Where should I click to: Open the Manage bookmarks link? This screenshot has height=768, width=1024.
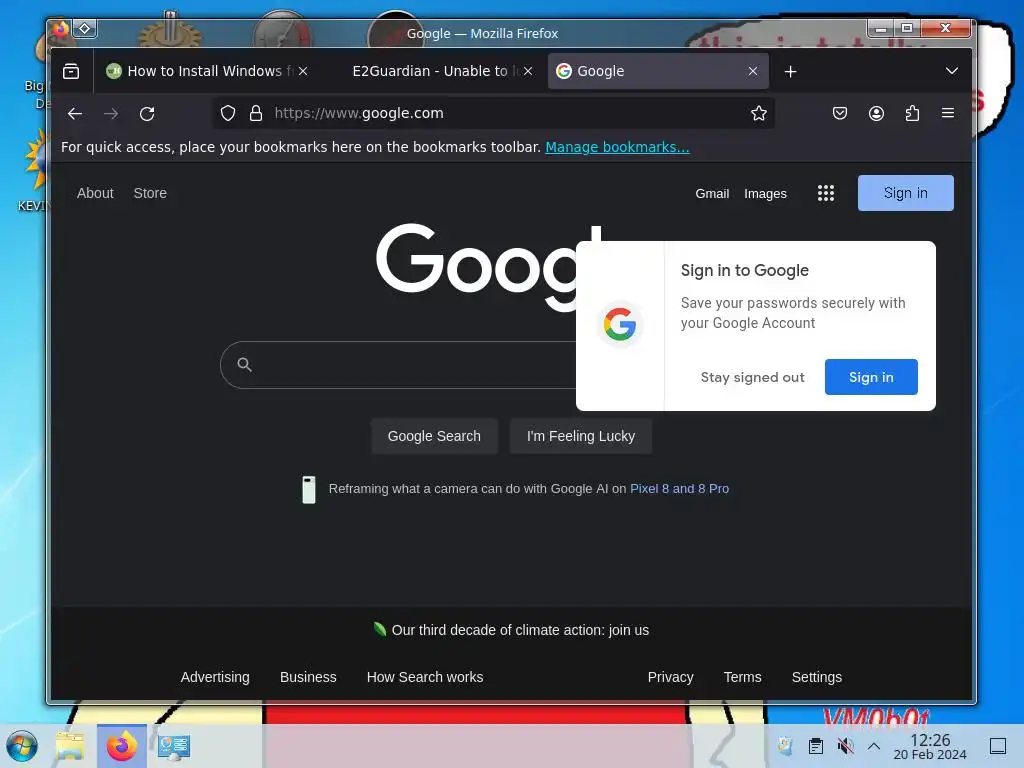tap(617, 147)
